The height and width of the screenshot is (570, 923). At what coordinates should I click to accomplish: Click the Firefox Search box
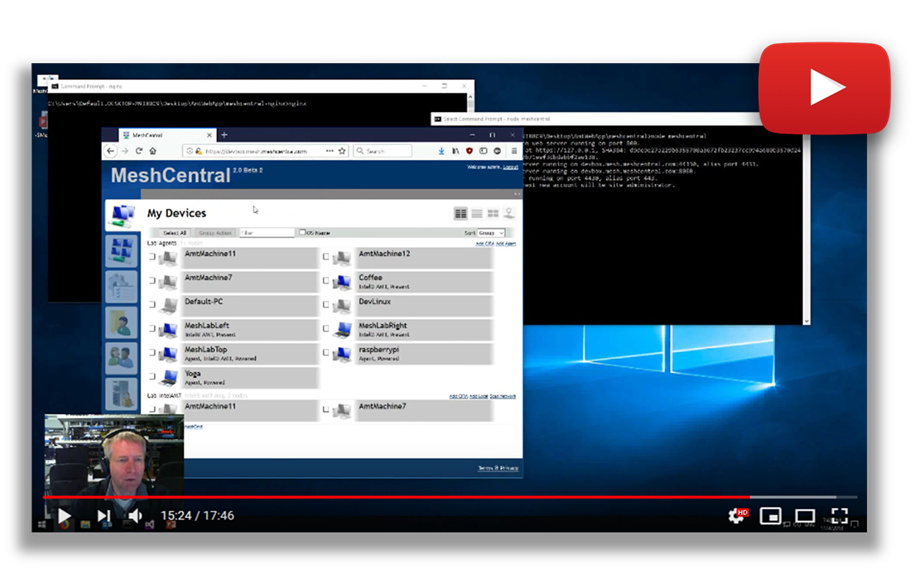tap(383, 151)
